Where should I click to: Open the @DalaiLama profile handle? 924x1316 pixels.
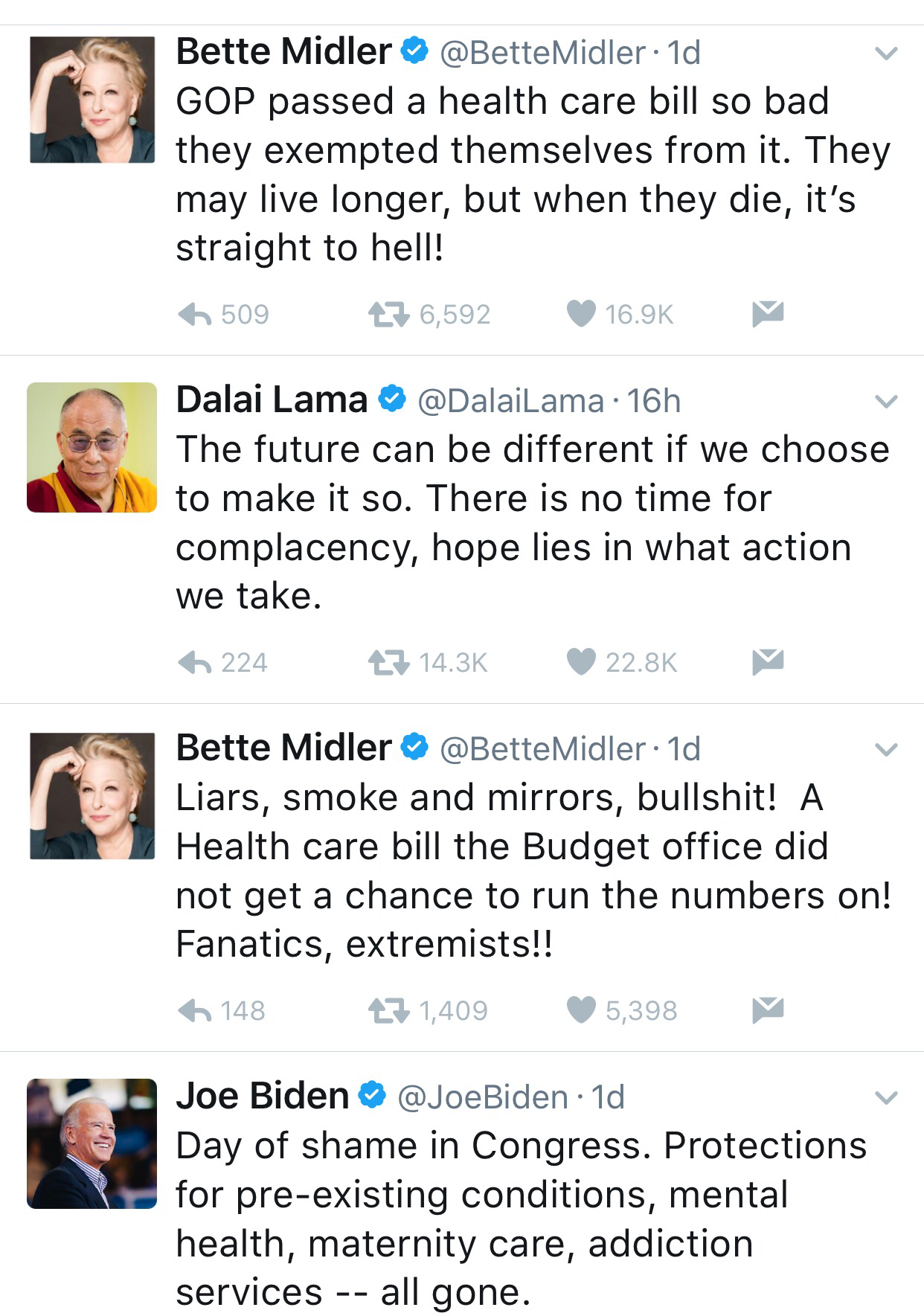(x=510, y=402)
